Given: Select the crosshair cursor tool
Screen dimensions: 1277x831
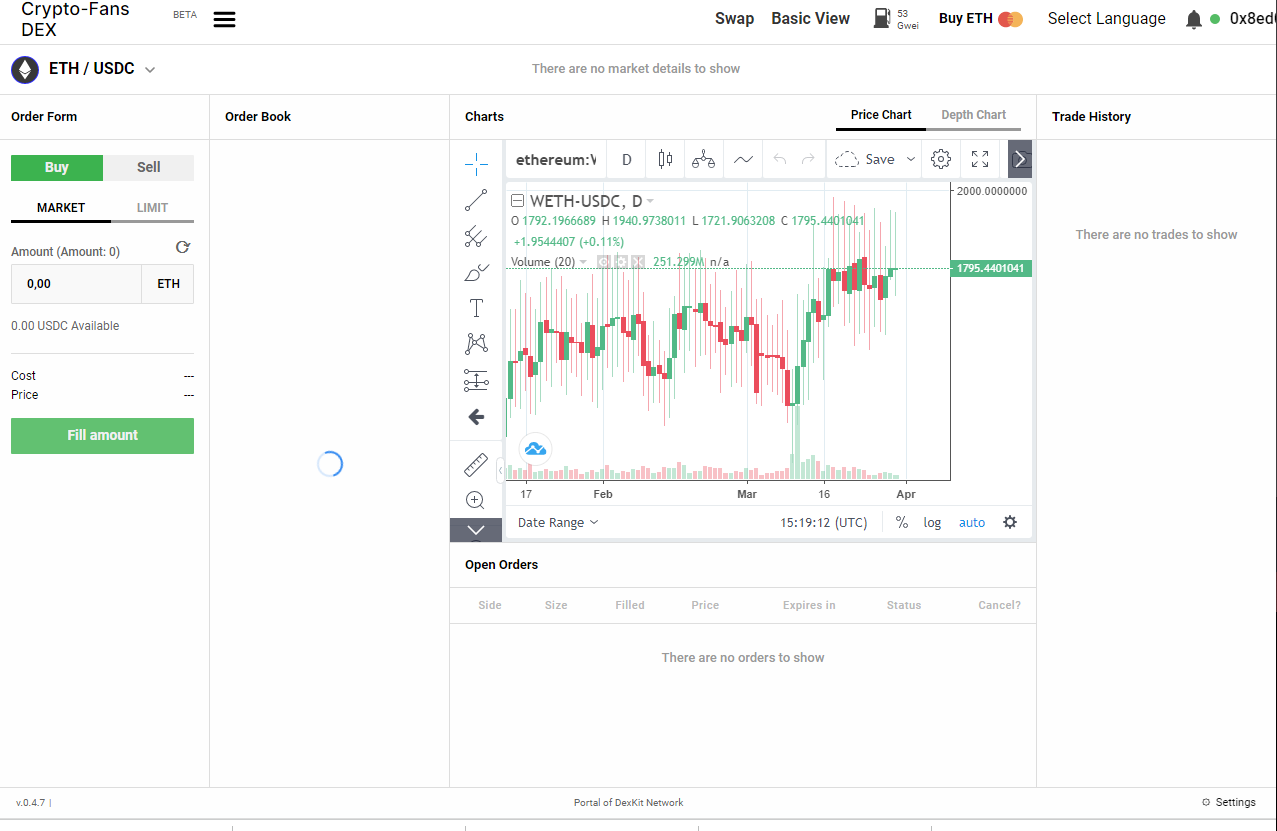Looking at the screenshot, I should click(476, 162).
